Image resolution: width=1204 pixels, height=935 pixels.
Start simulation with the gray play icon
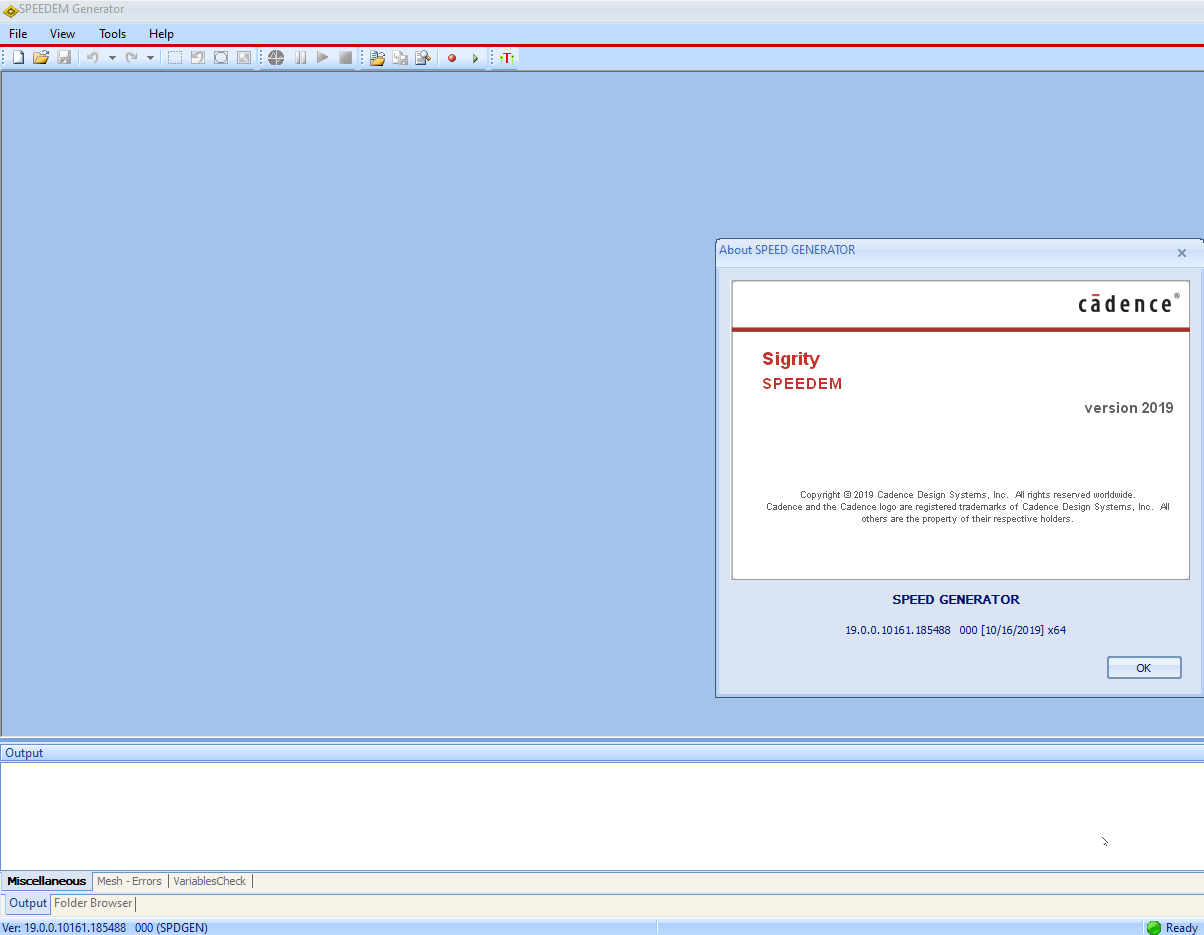322,58
